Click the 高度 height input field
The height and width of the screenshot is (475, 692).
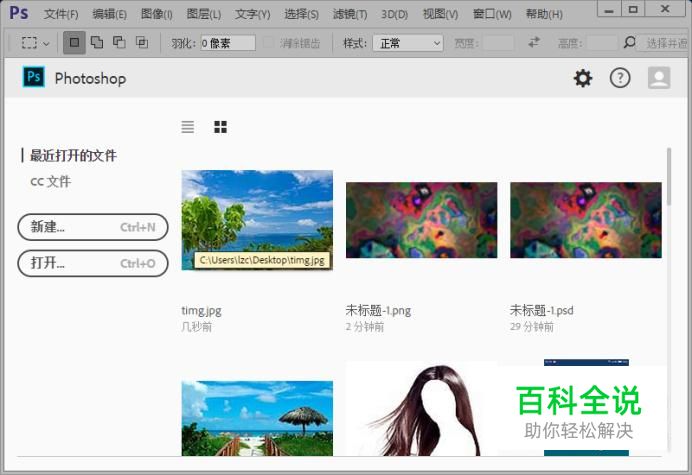[x=602, y=43]
